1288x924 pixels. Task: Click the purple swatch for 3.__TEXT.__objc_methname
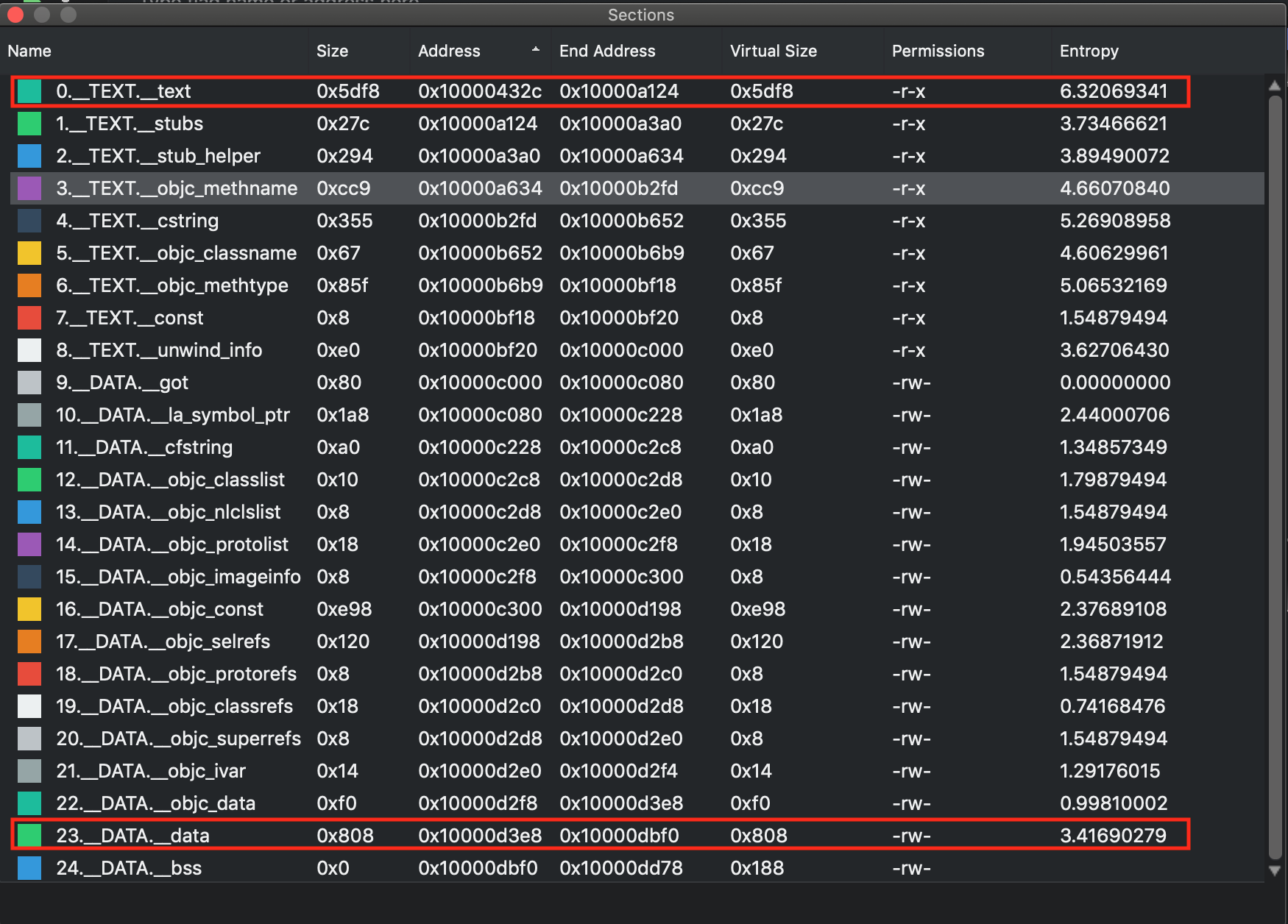click(29, 188)
